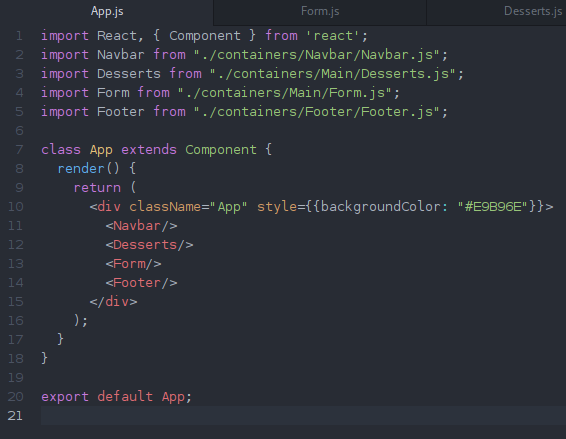Click line number 10 in gutter

16,207
